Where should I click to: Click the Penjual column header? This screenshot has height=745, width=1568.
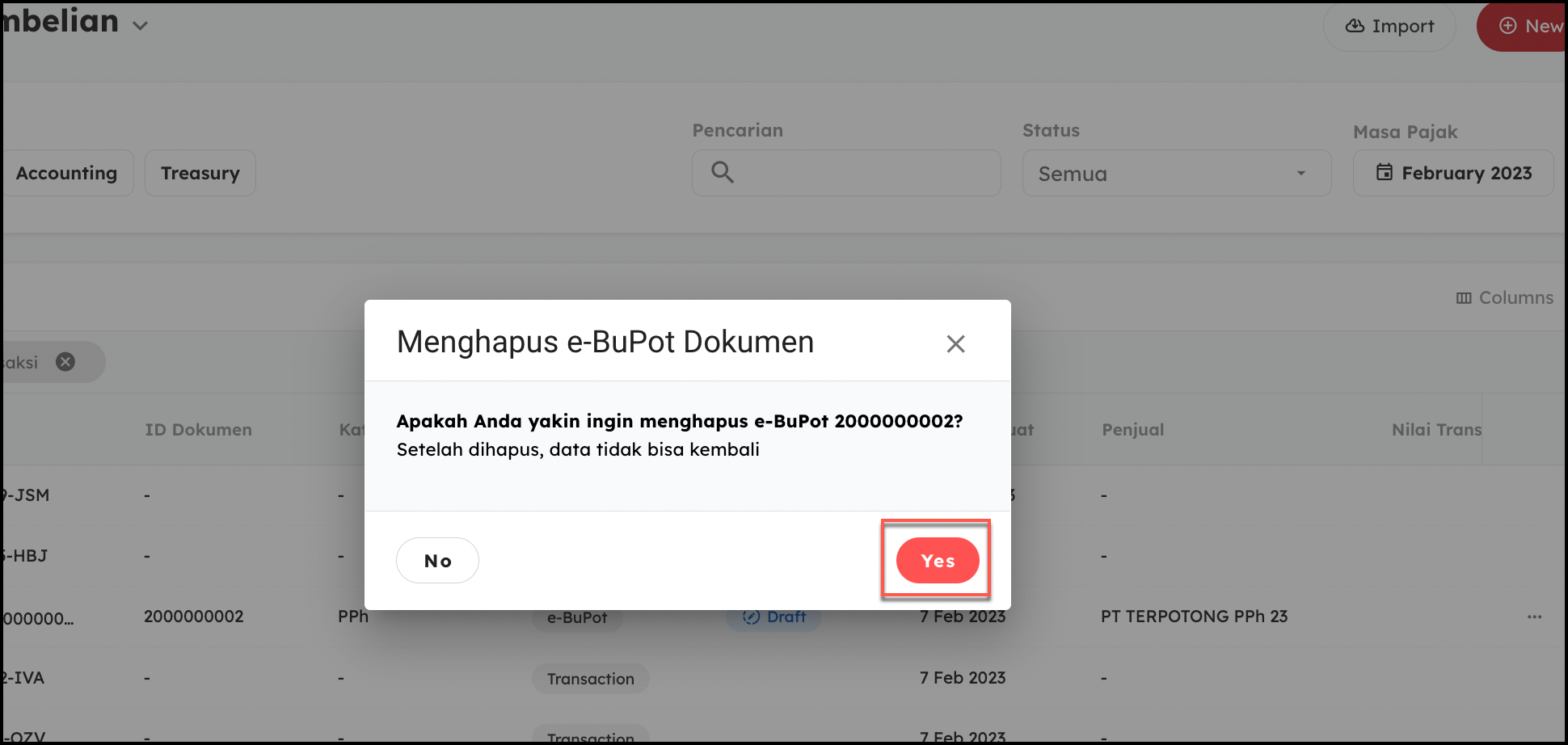(1132, 430)
